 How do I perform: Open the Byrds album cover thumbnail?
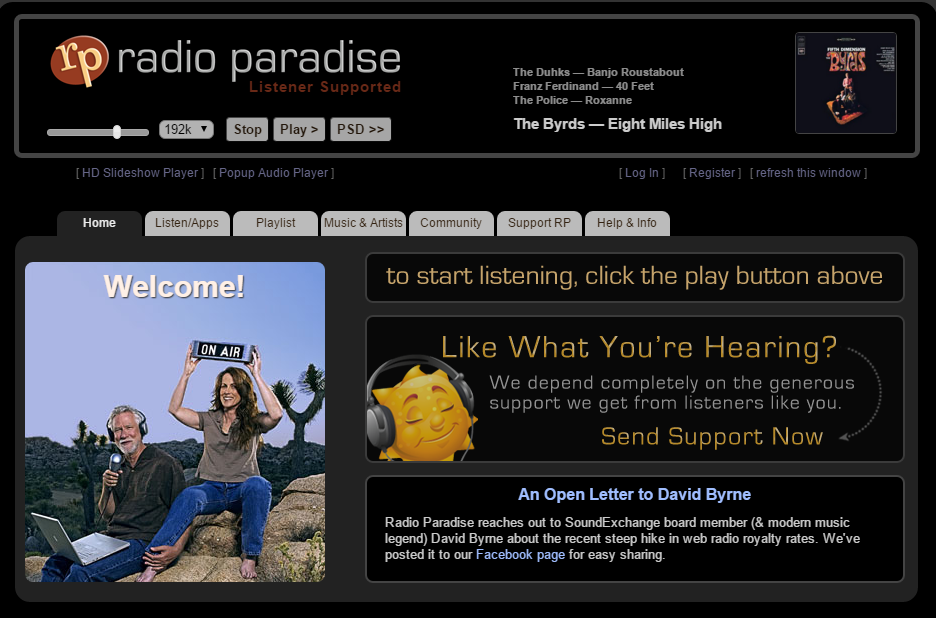coord(846,83)
